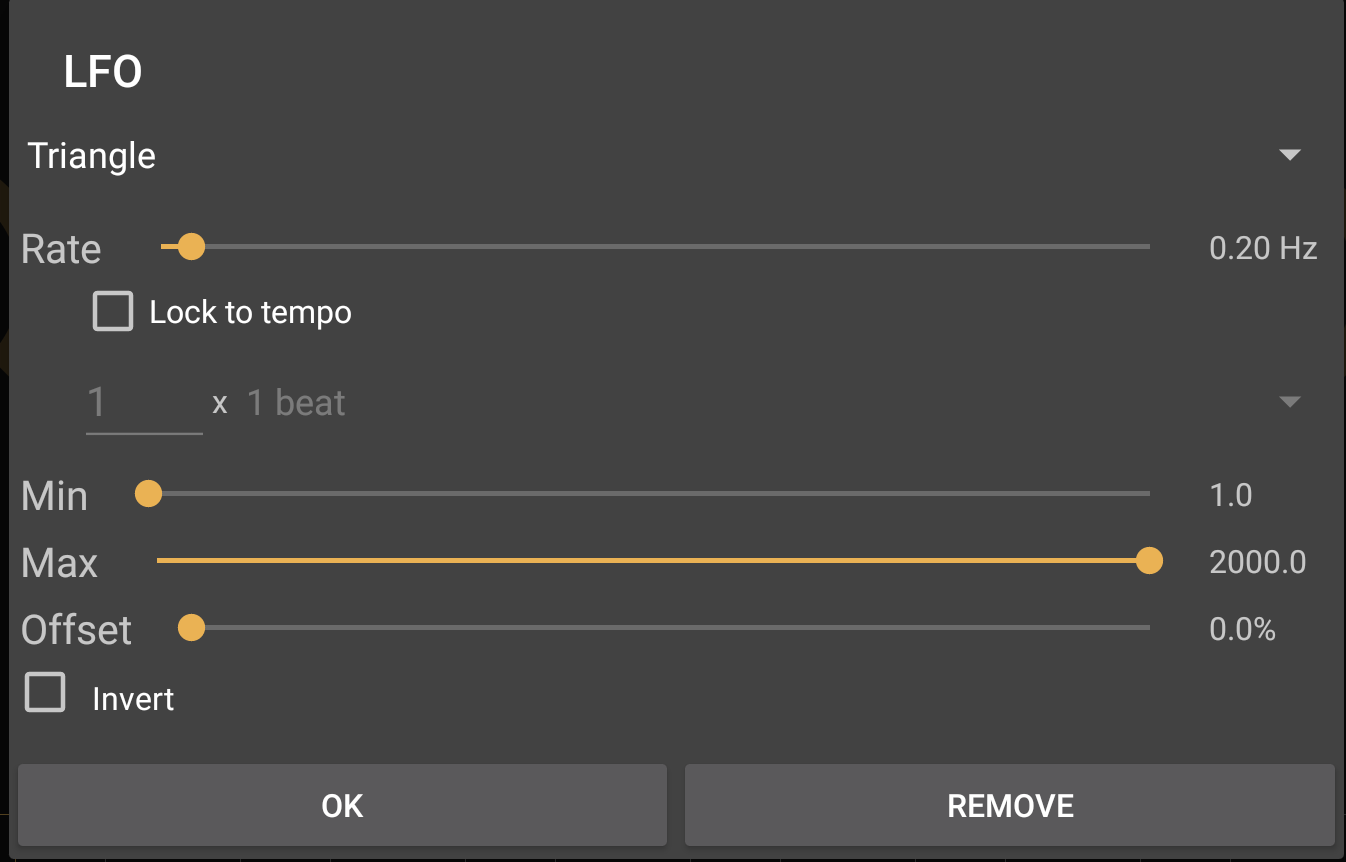
Task: Click the middle of the Min slider track
Action: 648,494
